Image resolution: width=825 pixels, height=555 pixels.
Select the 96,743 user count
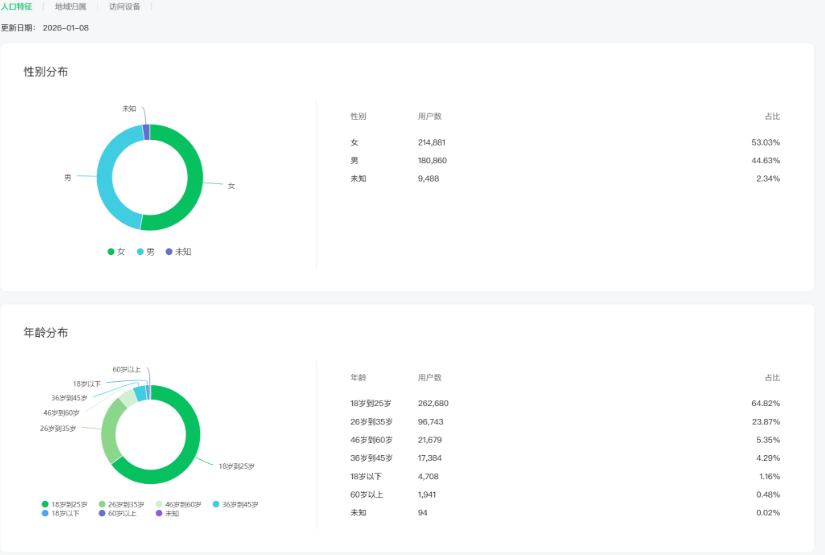point(430,422)
